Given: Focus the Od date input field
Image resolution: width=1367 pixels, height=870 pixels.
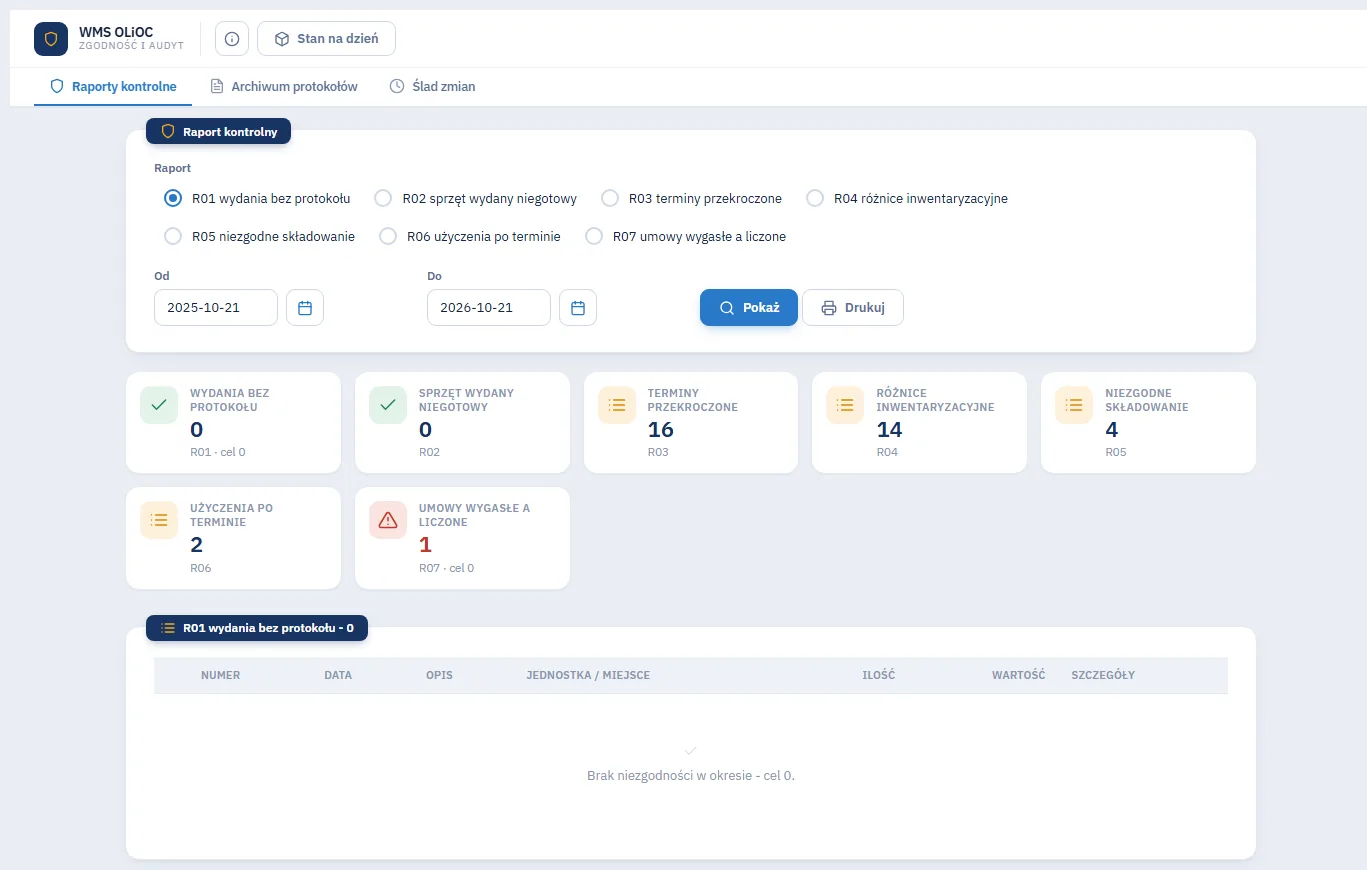Looking at the screenshot, I should 216,308.
